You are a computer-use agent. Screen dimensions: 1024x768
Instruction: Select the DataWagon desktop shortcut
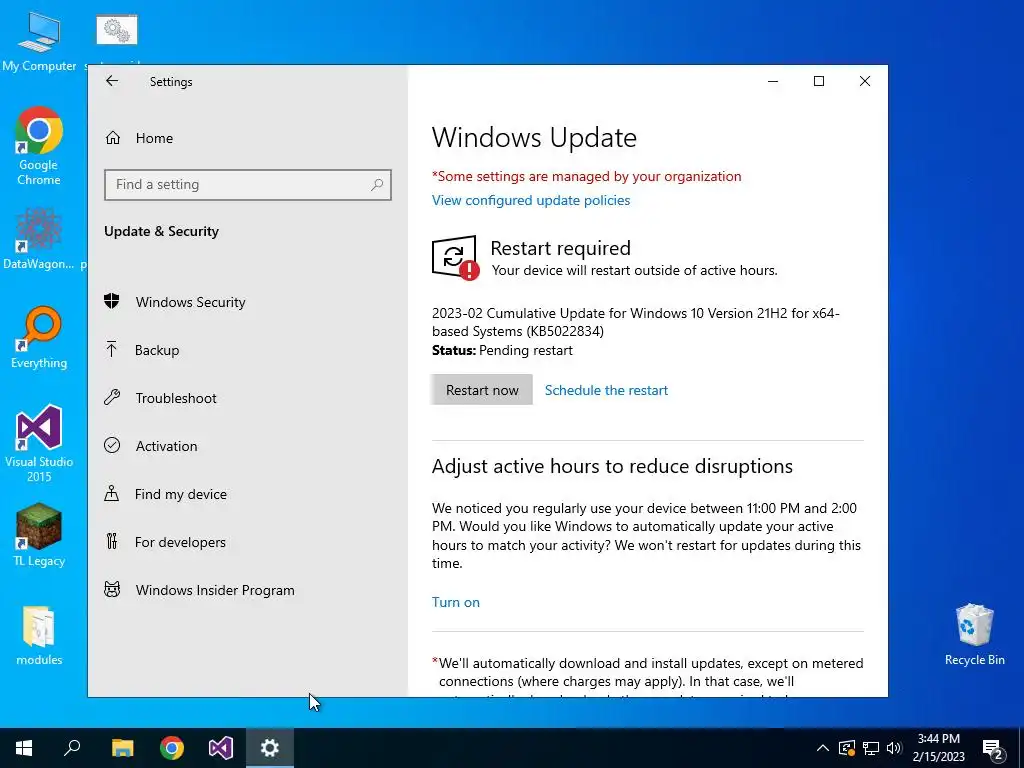[39, 239]
